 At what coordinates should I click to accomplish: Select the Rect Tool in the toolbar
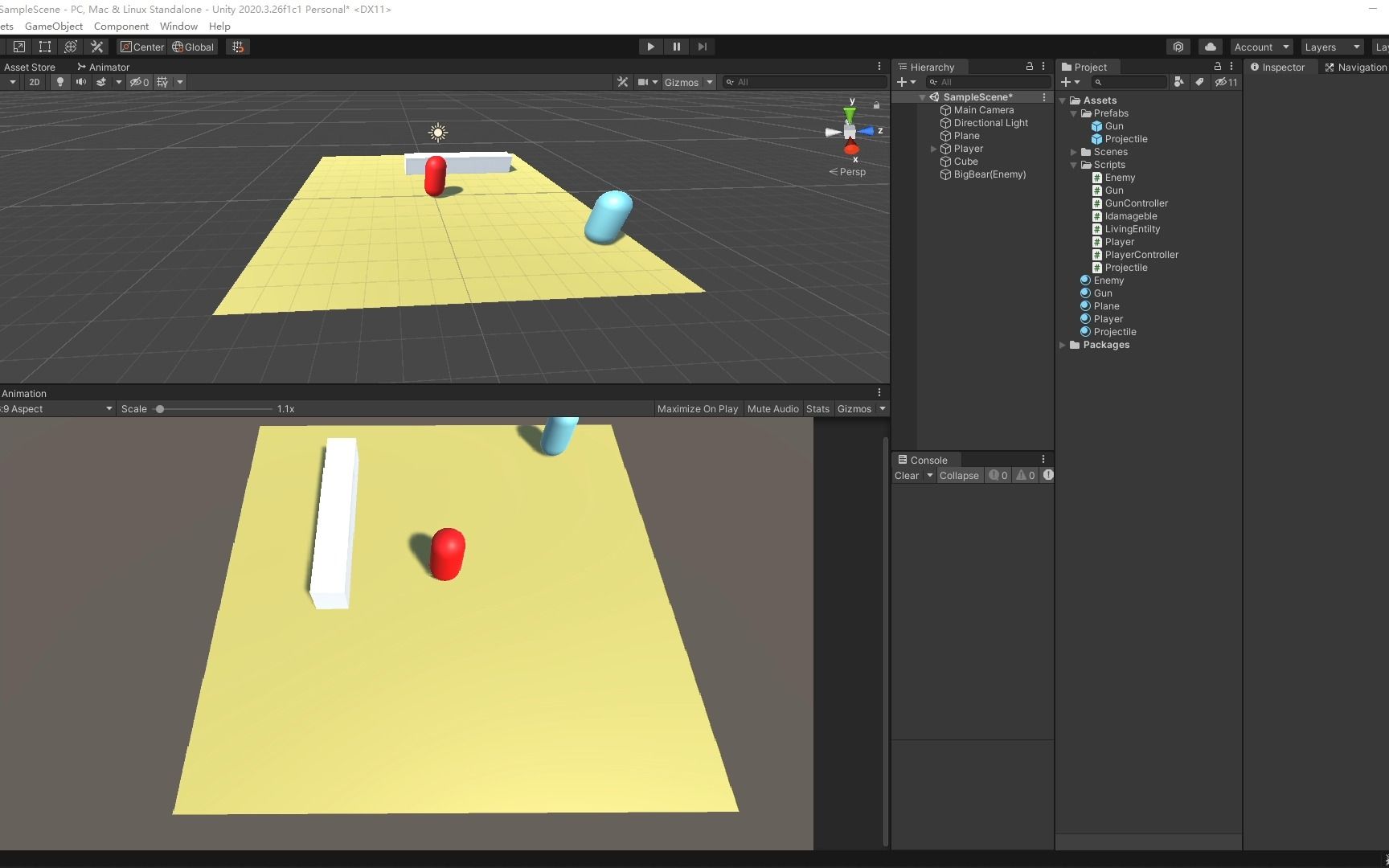click(44, 47)
